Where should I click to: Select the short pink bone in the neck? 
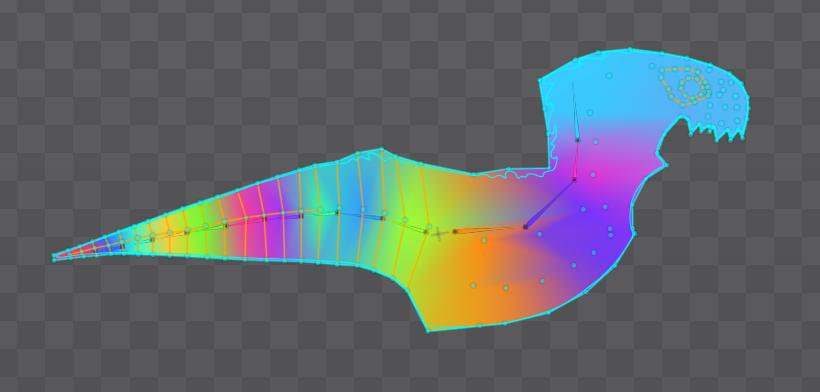pos(576,160)
